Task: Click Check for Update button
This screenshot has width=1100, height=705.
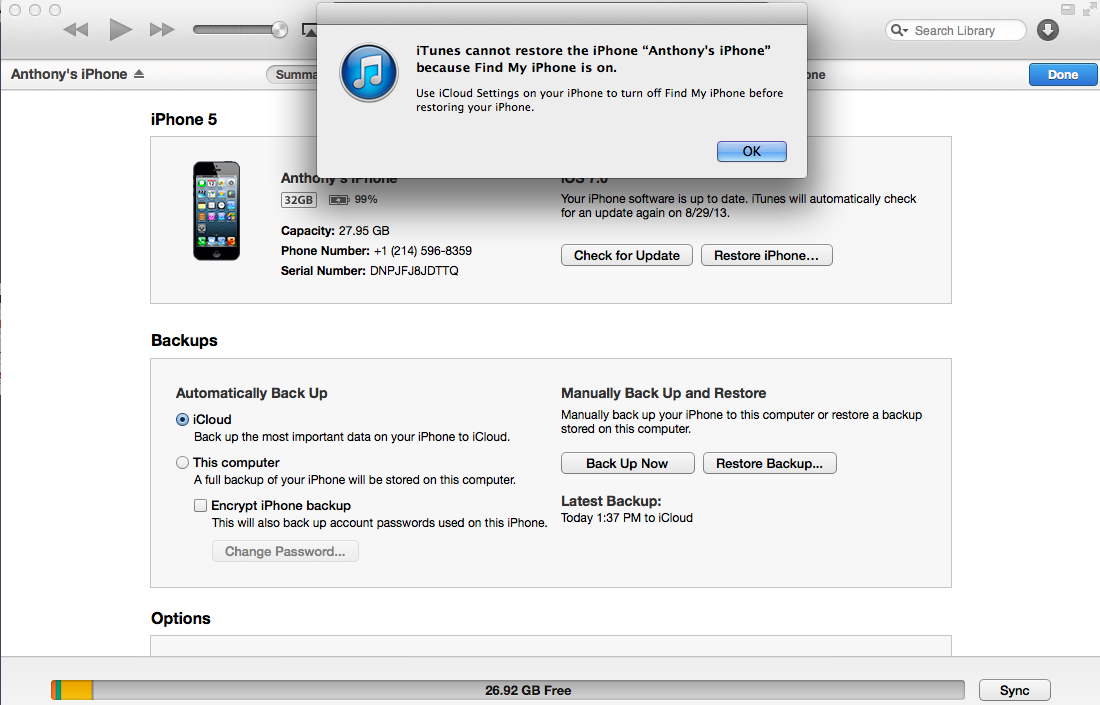Action: [626, 255]
